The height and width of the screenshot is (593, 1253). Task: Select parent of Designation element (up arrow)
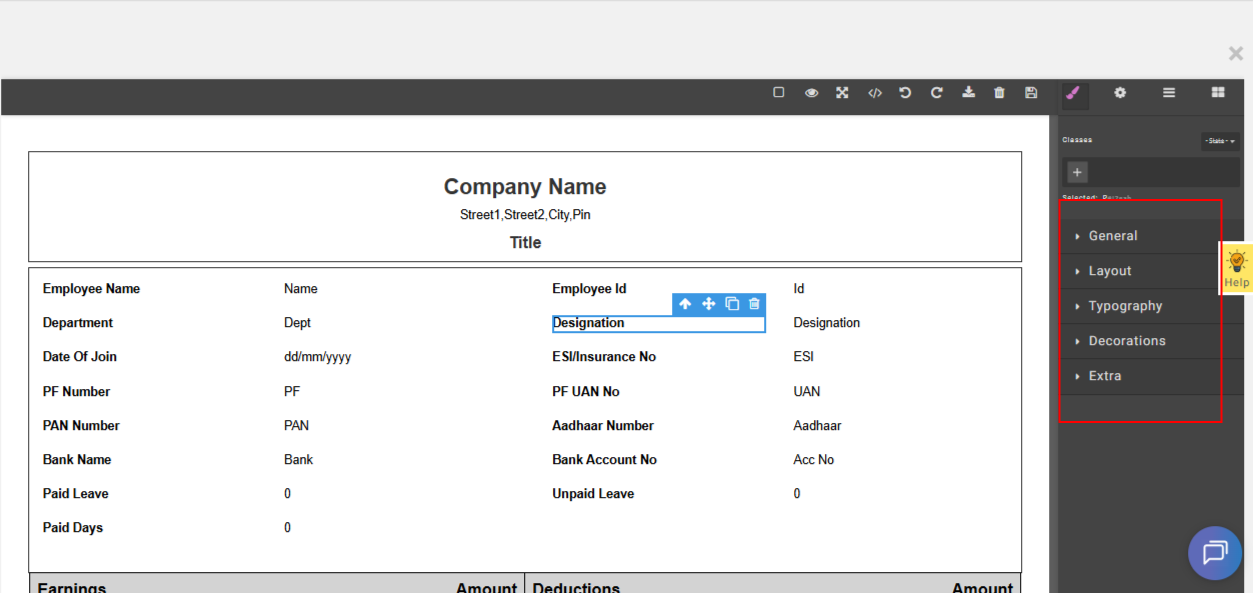tap(685, 304)
